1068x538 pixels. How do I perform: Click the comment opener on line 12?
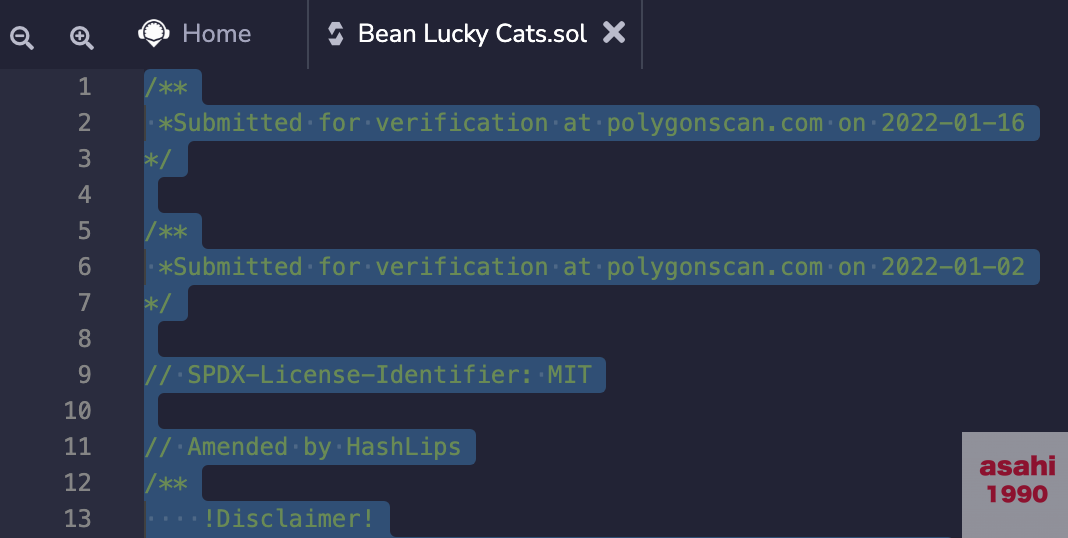tap(166, 483)
